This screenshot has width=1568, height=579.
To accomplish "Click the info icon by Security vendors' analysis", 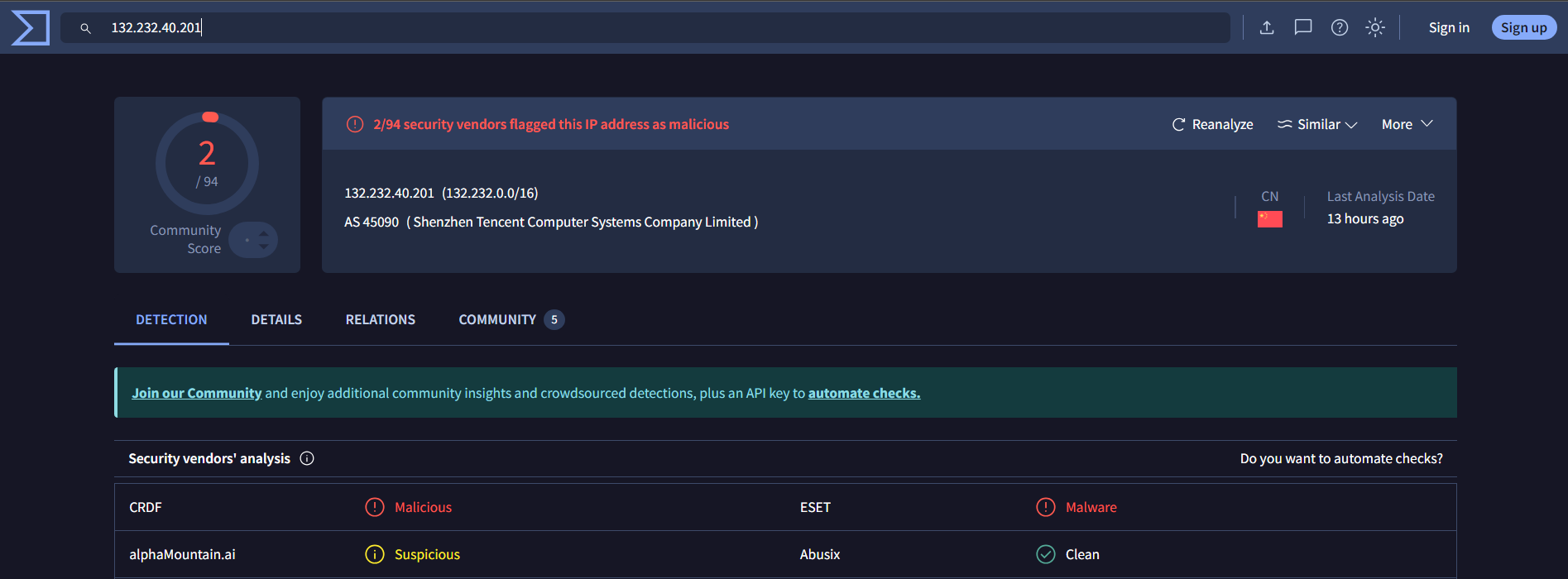I will 307,458.
